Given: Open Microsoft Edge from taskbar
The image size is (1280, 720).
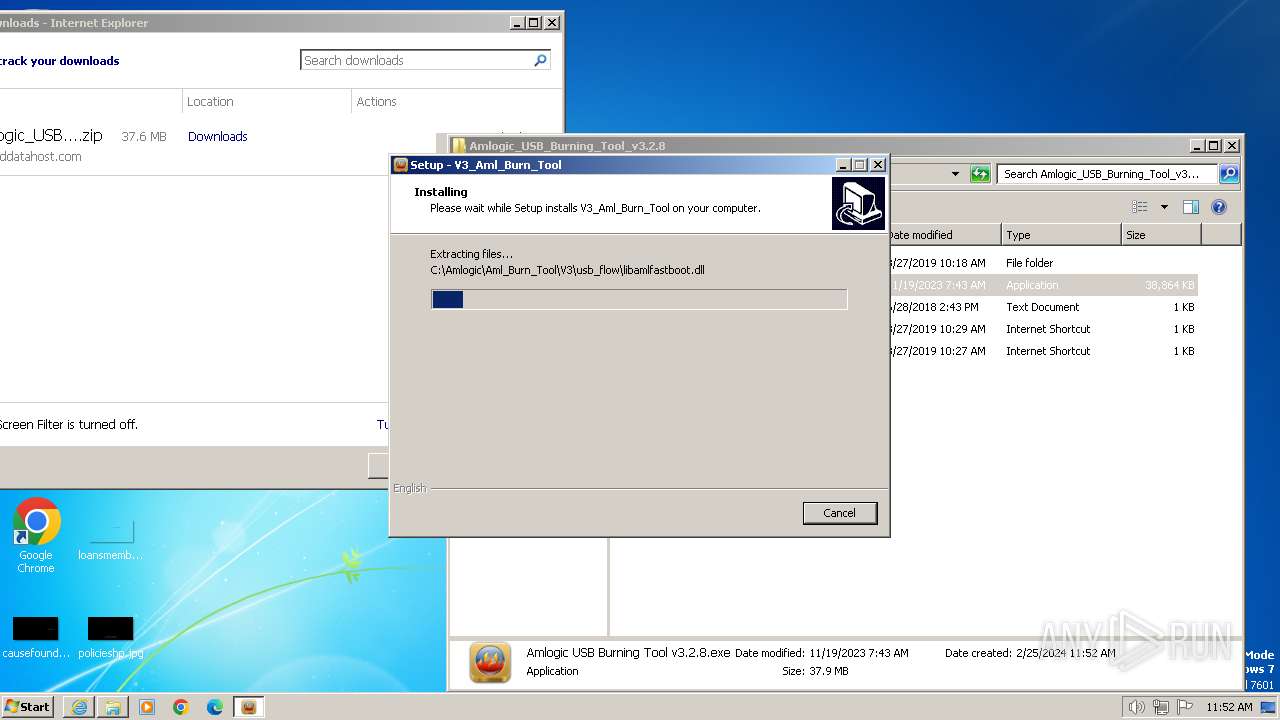Looking at the screenshot, I should (215, 707).
